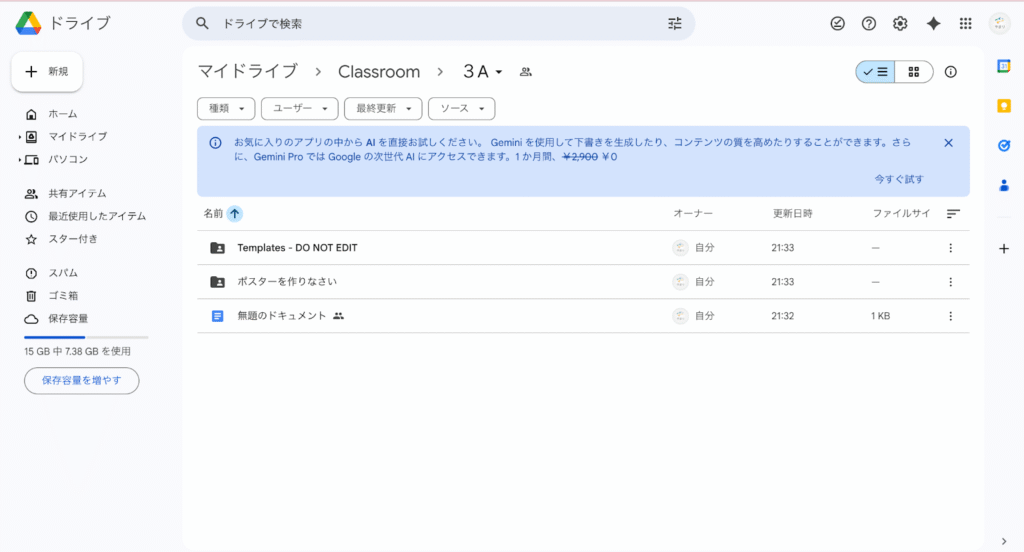
Task: Open the Gemini sparkle icon
Action: coord(933,24)
